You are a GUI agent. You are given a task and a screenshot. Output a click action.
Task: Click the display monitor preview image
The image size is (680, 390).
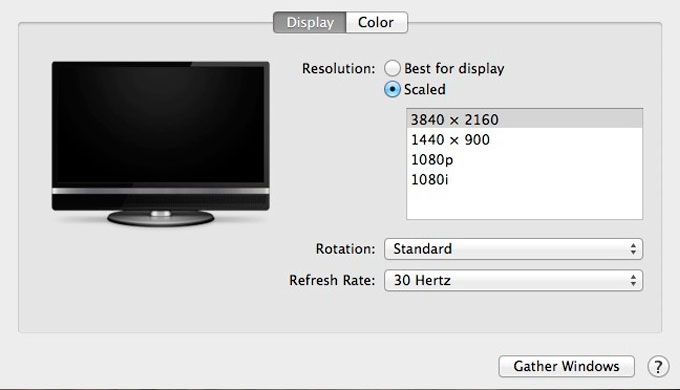(160, 144)
